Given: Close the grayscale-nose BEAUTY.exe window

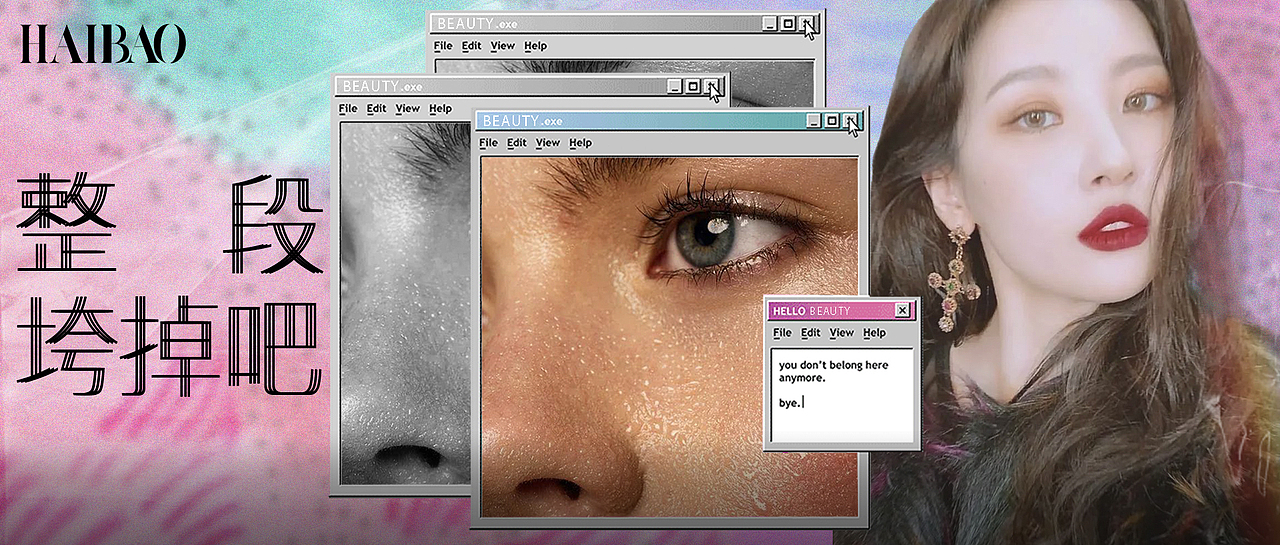Looking at the screenshot, I should click(711, 87).
